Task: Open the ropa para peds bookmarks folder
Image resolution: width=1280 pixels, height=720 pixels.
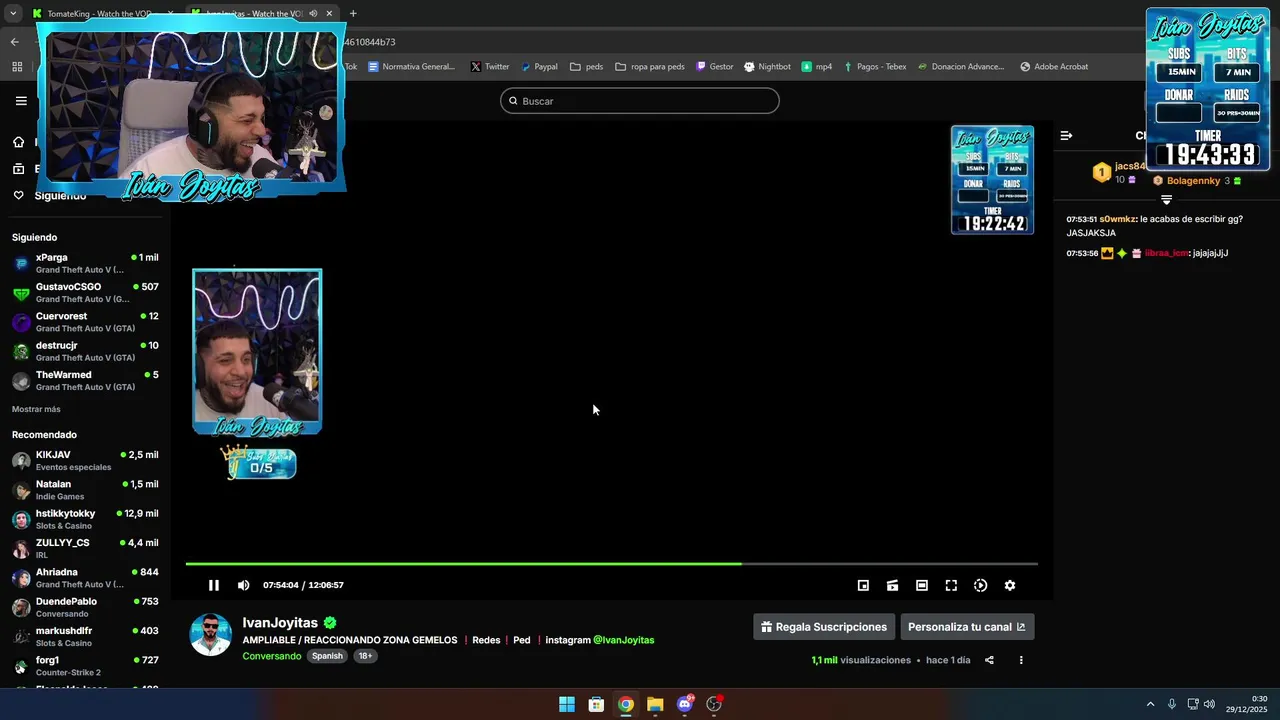Action: pyautogui.click(x=650, y=67)
